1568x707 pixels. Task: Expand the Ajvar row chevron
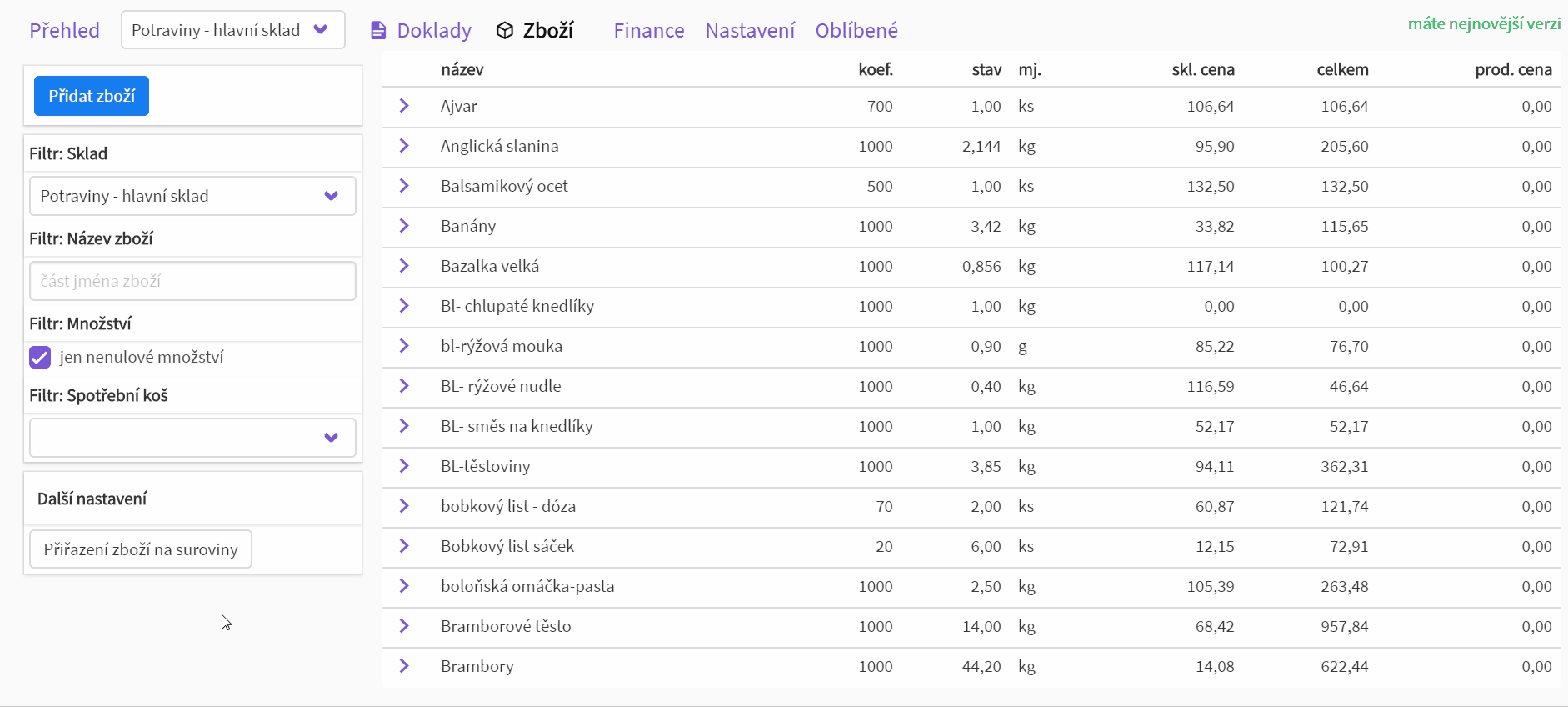click(x=404, y=106)
